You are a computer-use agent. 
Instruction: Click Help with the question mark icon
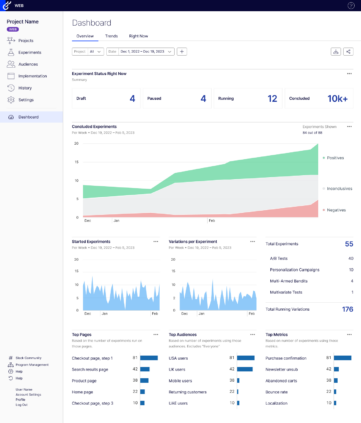point(11,371)
